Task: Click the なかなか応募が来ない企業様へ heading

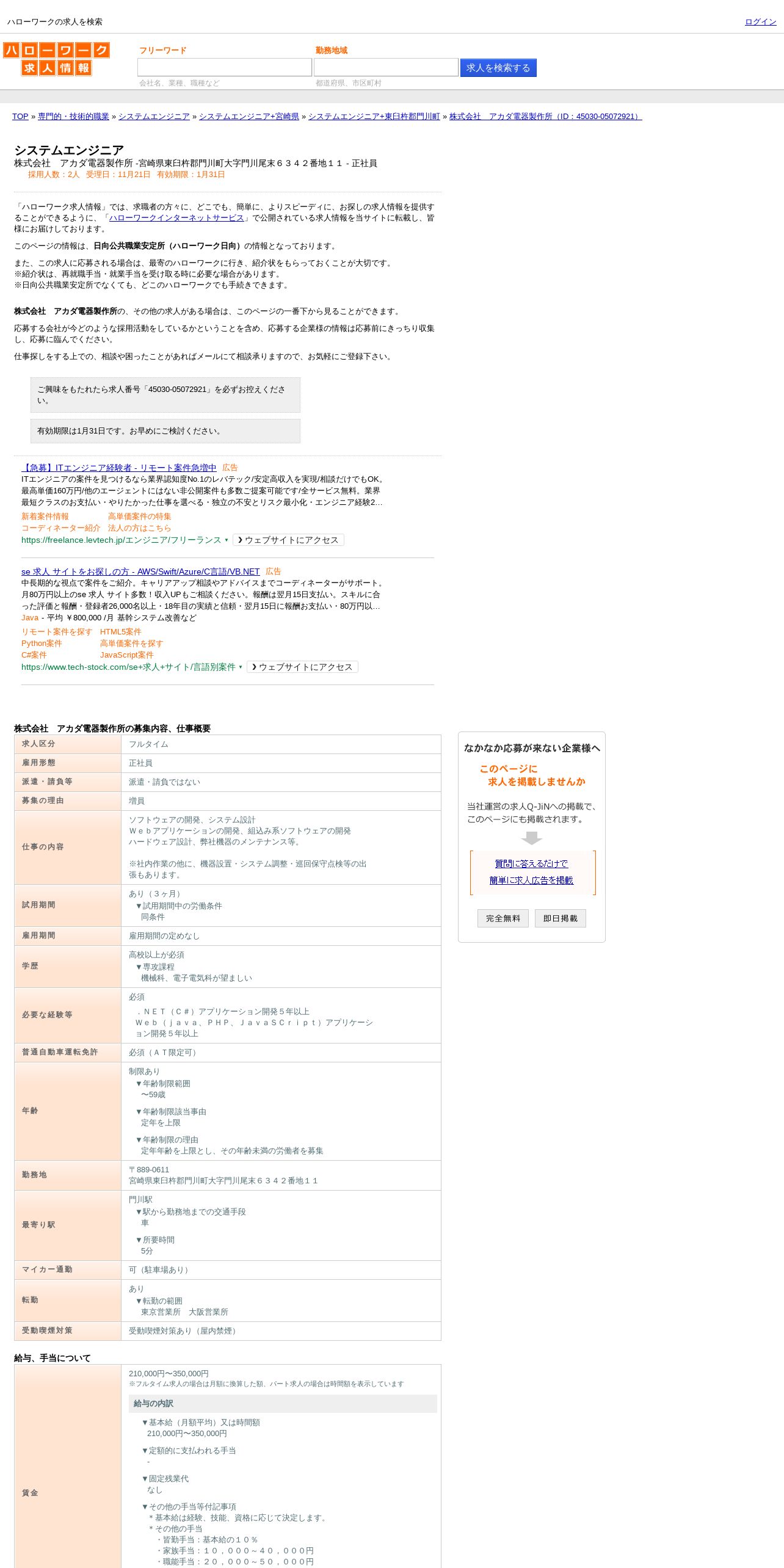Action: point(532,748)
